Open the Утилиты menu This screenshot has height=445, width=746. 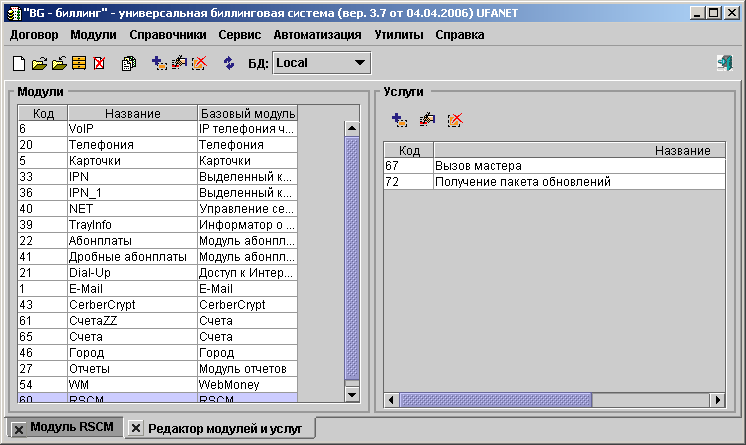399,34
